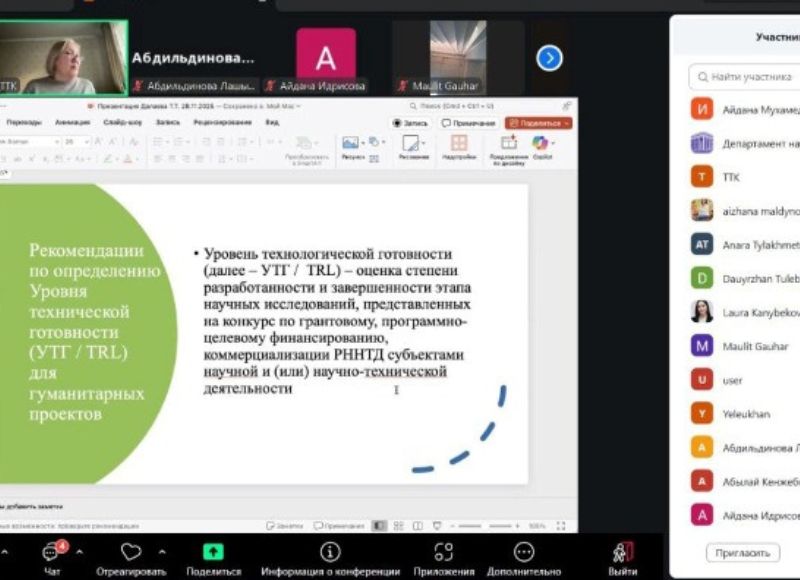
Task: Open the Copilot icon in PowerPoint
Action: 541,144
